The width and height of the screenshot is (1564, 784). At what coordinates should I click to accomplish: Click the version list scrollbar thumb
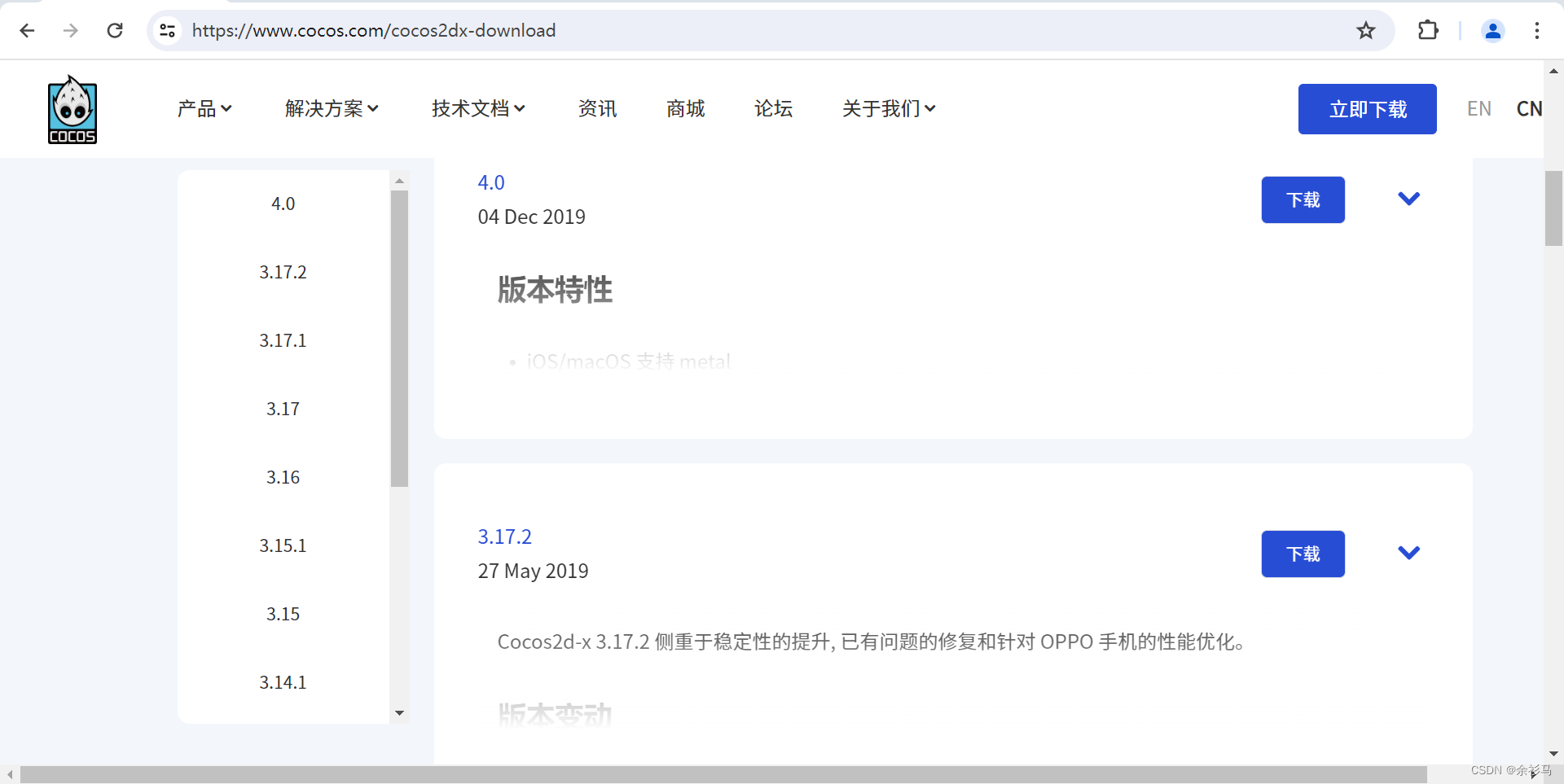399,339
